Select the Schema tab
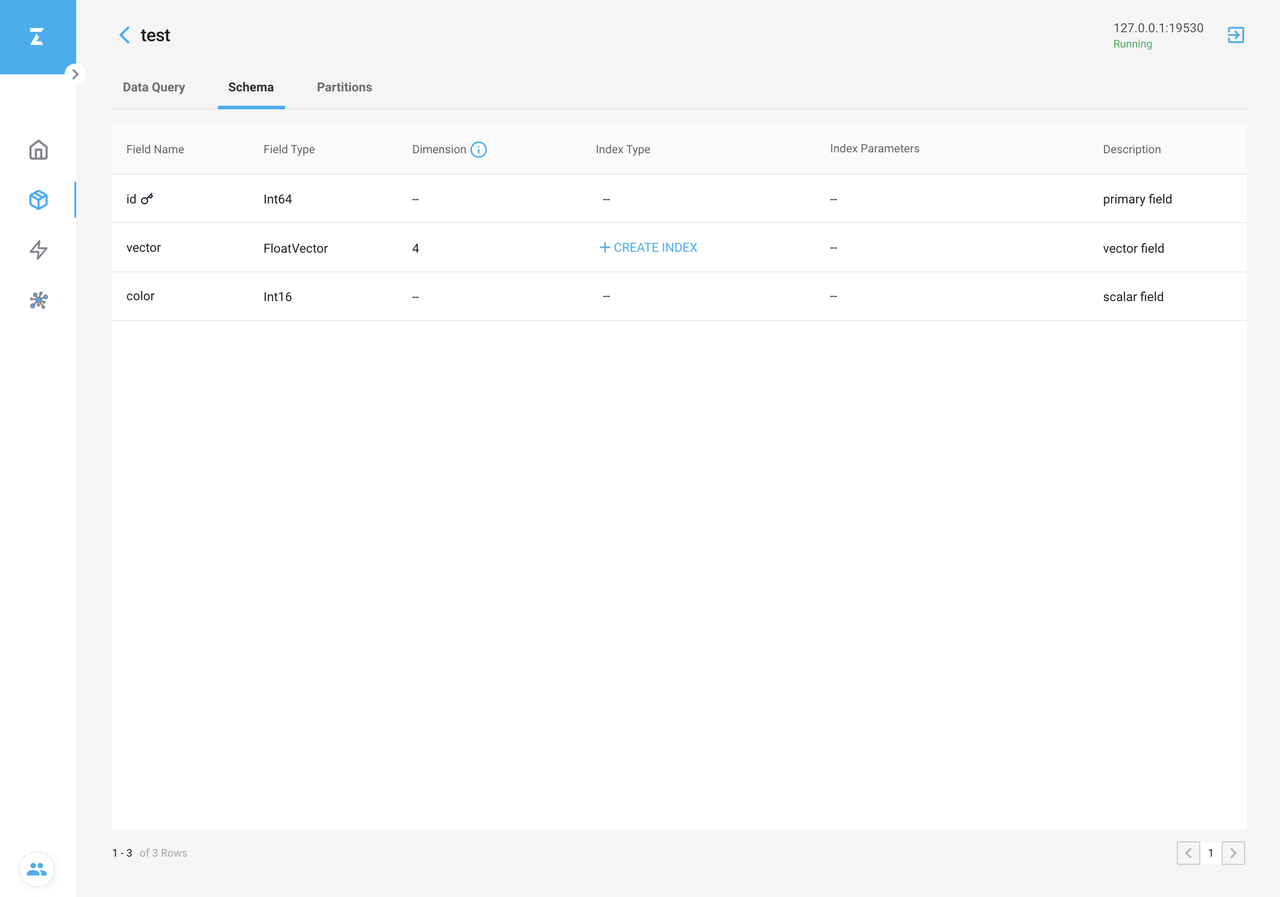The width and height of the screenshot is (1280, 897). pyautogui.click(x=251, y=87)
